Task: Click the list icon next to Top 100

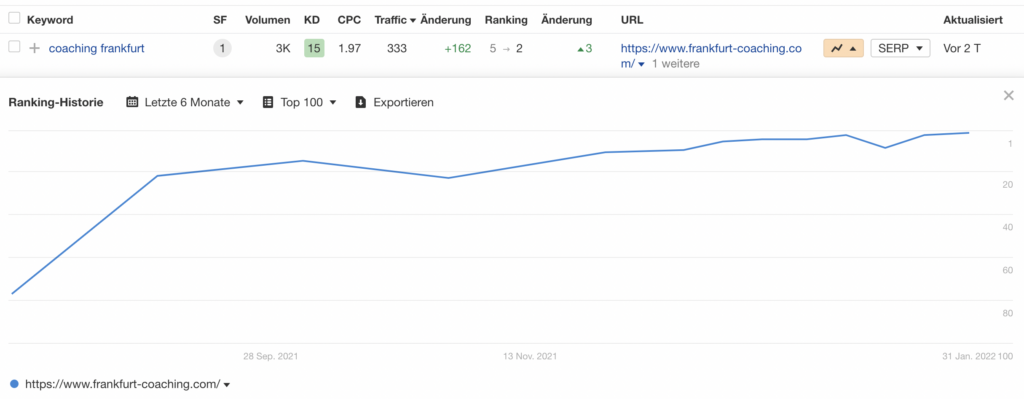Action: point(268,103)
